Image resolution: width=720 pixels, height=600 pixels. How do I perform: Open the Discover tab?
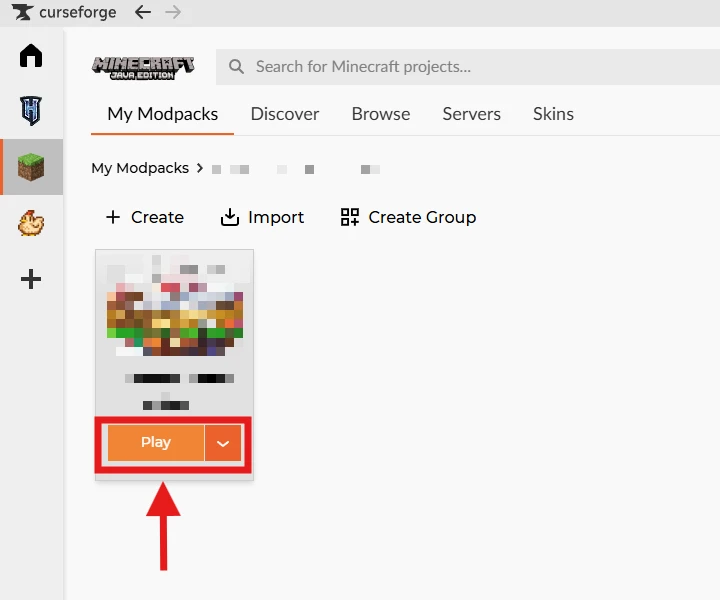[x=285, y=114]
